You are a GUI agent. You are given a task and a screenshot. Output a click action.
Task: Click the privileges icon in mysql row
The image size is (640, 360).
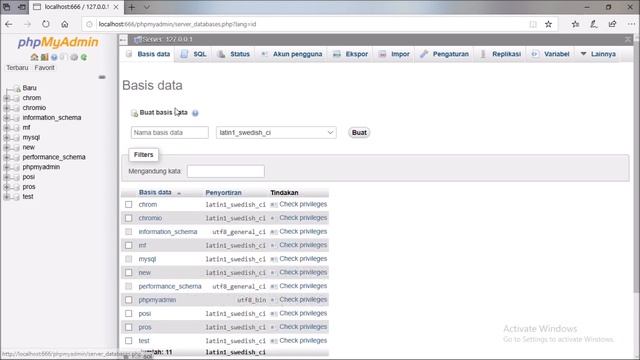(x=274, y=259)
